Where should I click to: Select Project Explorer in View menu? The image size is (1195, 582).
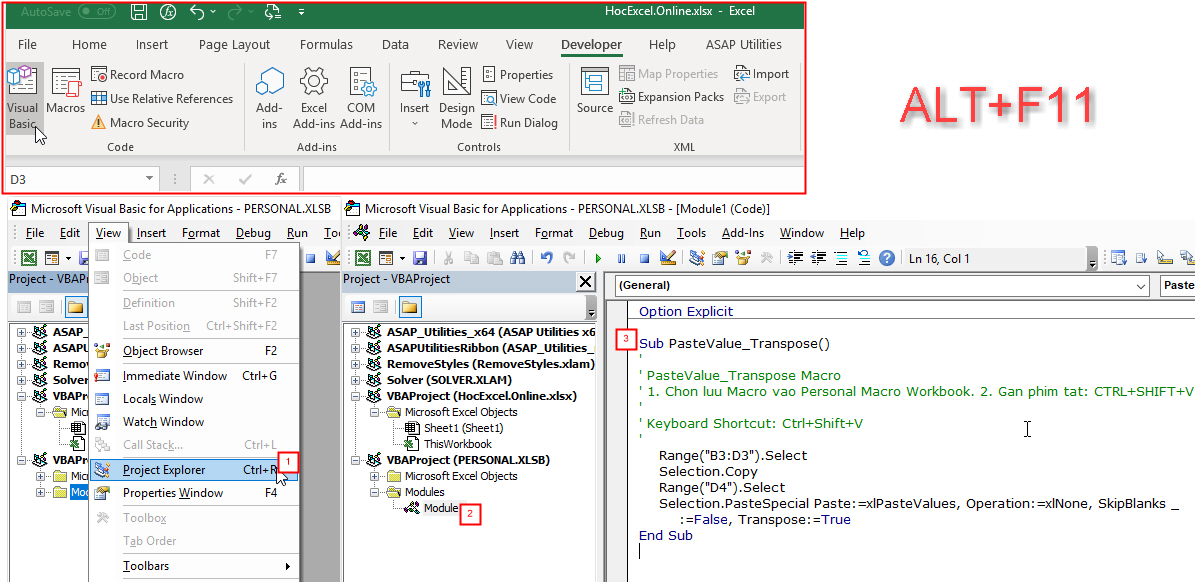(194, 470)
